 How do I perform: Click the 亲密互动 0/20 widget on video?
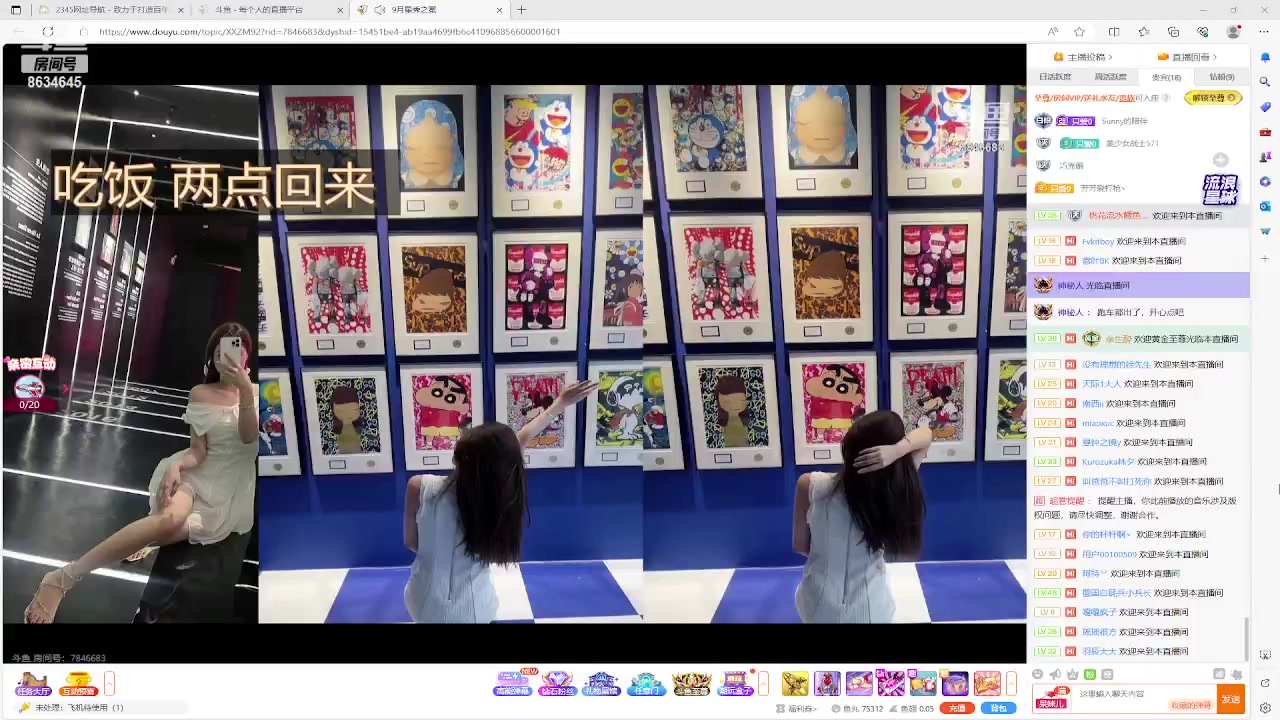pos(30,383)
